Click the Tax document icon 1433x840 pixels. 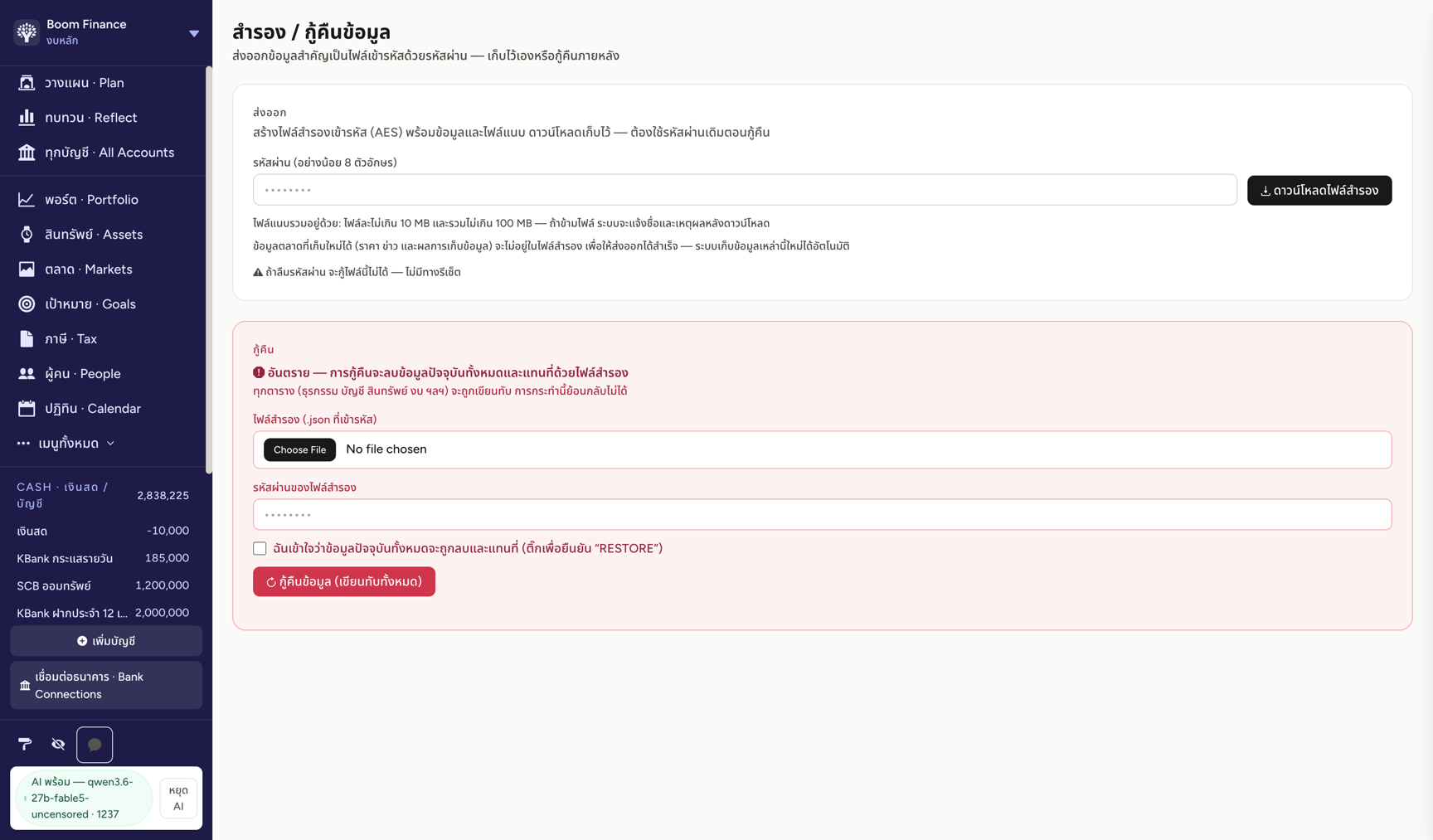point(27,339)
